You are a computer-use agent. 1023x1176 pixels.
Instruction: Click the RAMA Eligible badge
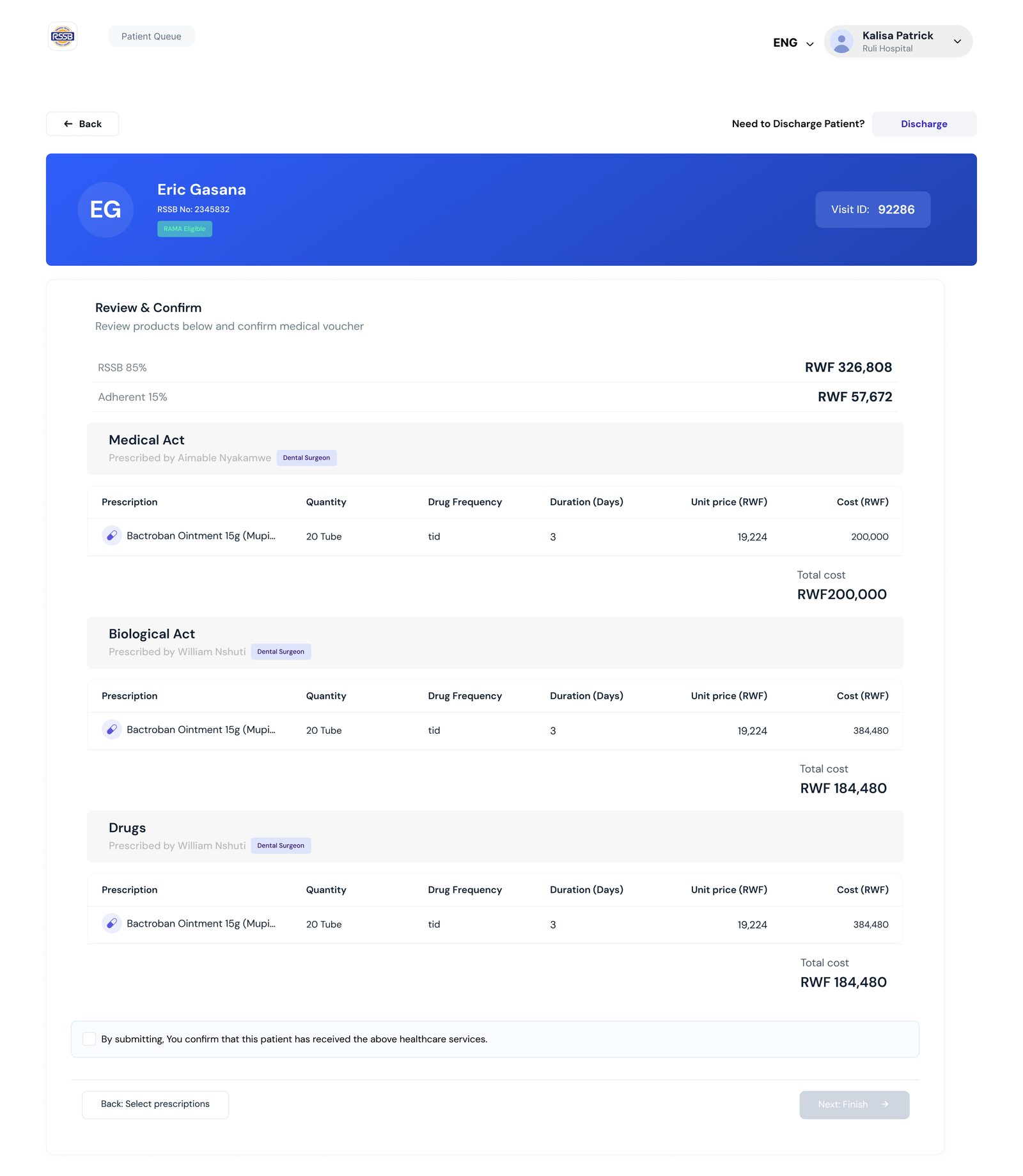click(185, 229)
